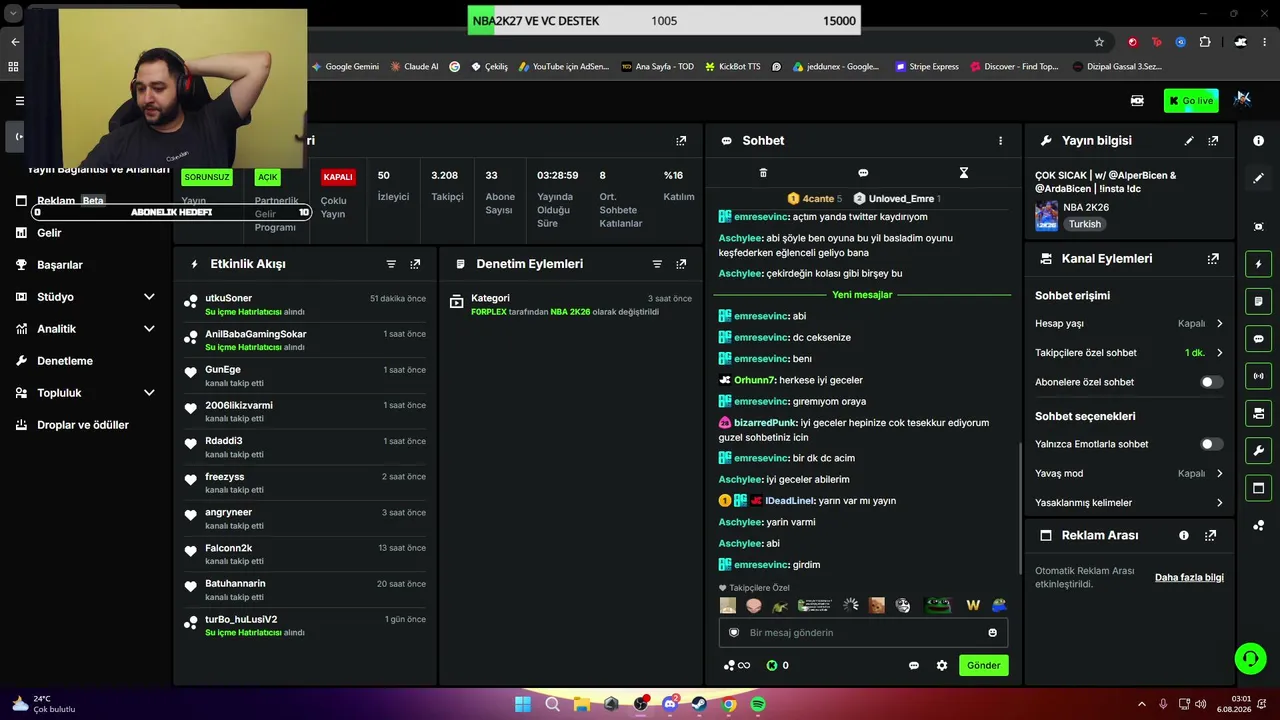Click the green Go live button
The height and width of the screenshot is (720, 1280).
tap(1190, 100)
